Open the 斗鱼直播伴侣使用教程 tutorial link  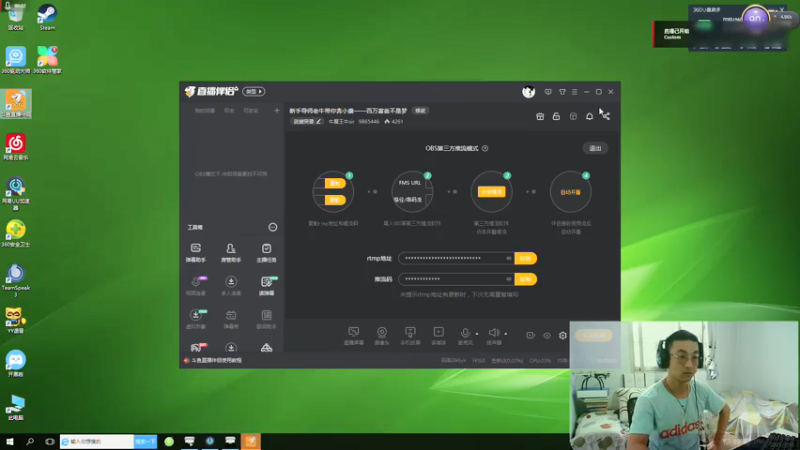pyautogui.click(x=216, y=360)
